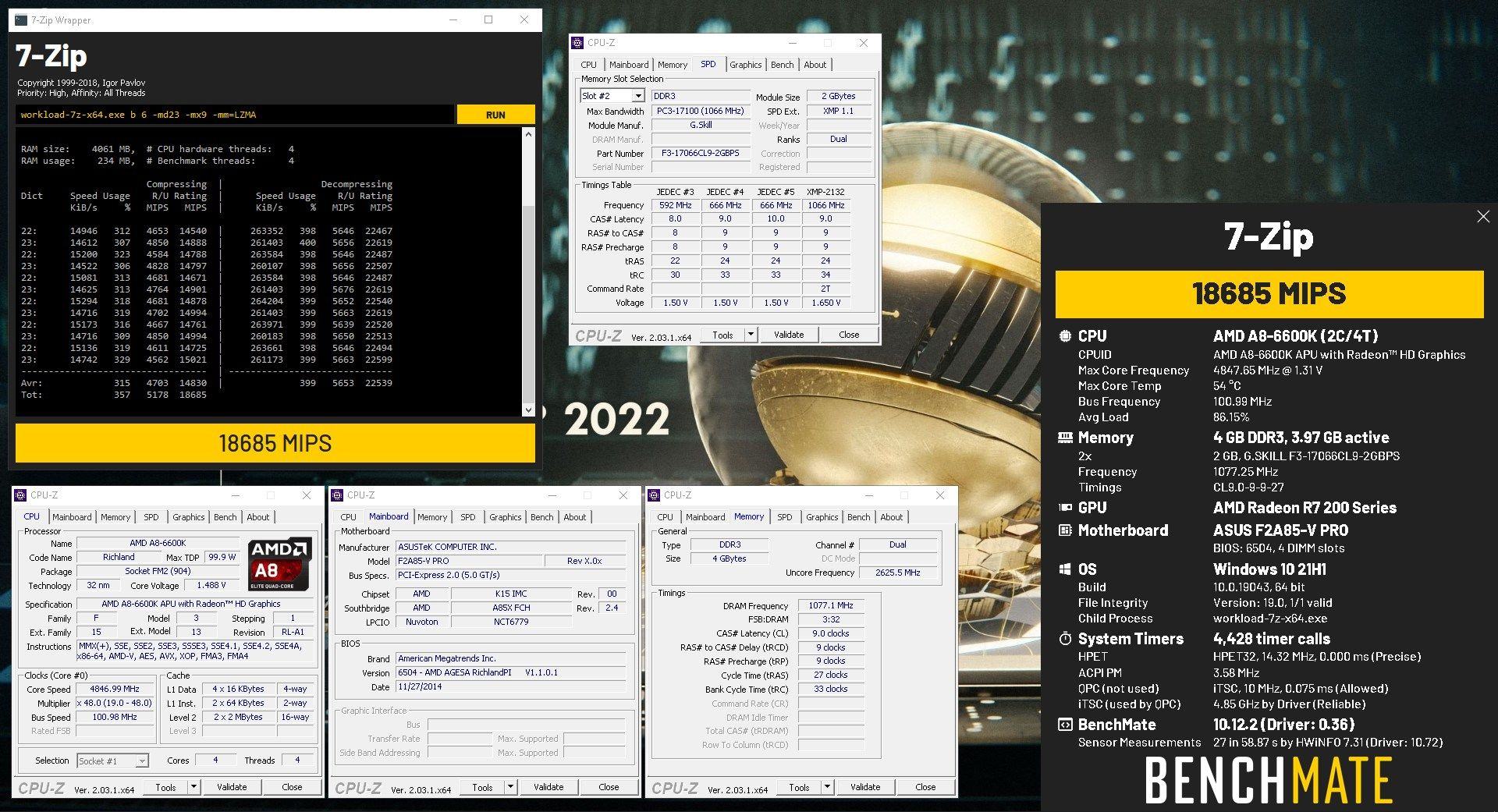1498x812 pixels.
Task: Click the Motherboard icon in BenchMate
Action: pyautogui.click(x=1065, y=530)
